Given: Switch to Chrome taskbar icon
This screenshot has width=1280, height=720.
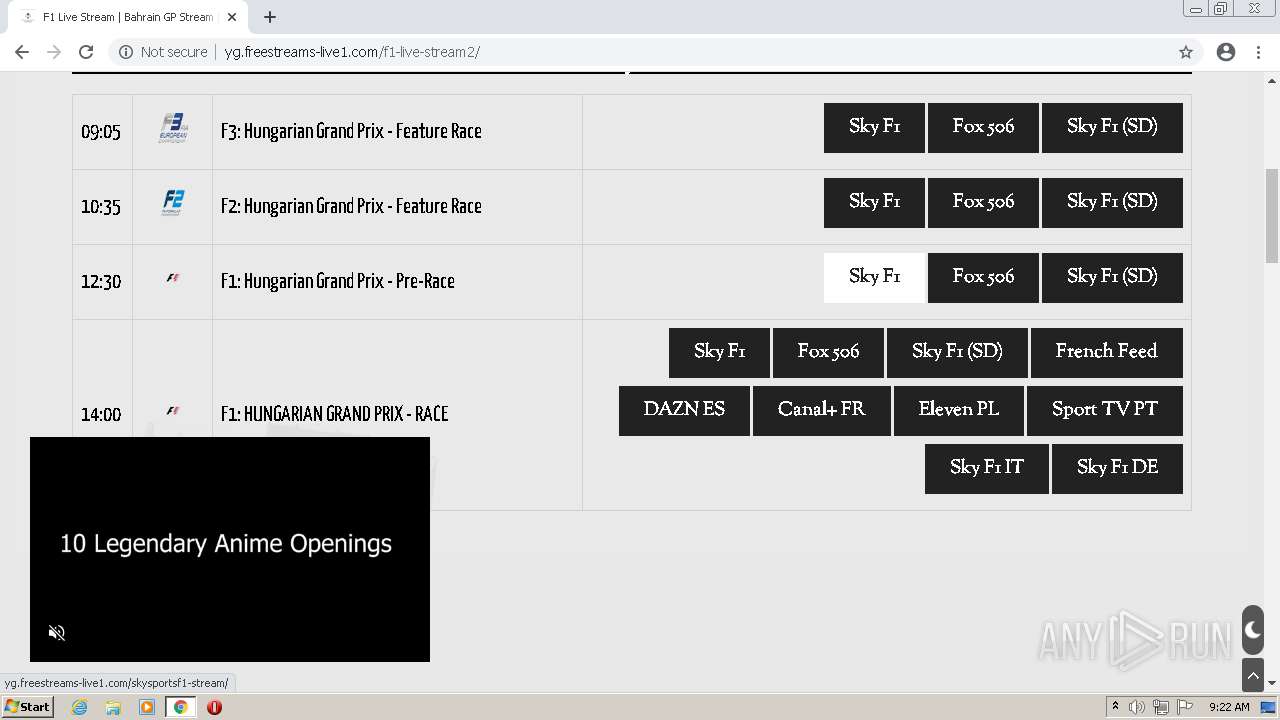Looking at the screenshot, I should tap(181, 707).
